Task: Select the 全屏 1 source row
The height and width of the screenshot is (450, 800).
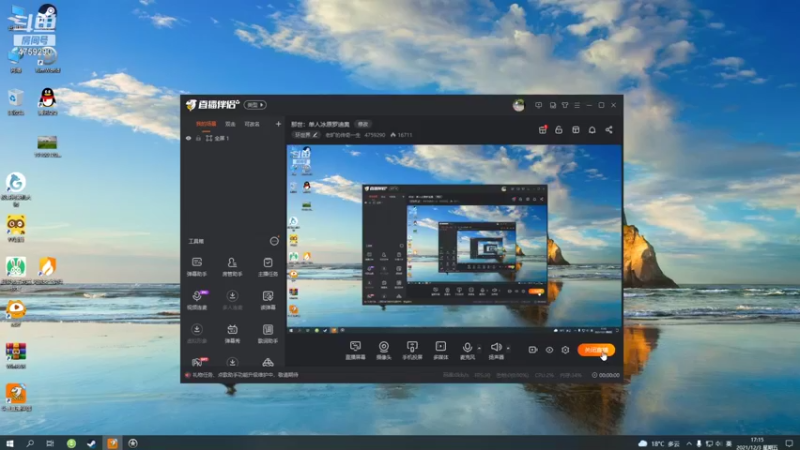Action: pos(233,138)
